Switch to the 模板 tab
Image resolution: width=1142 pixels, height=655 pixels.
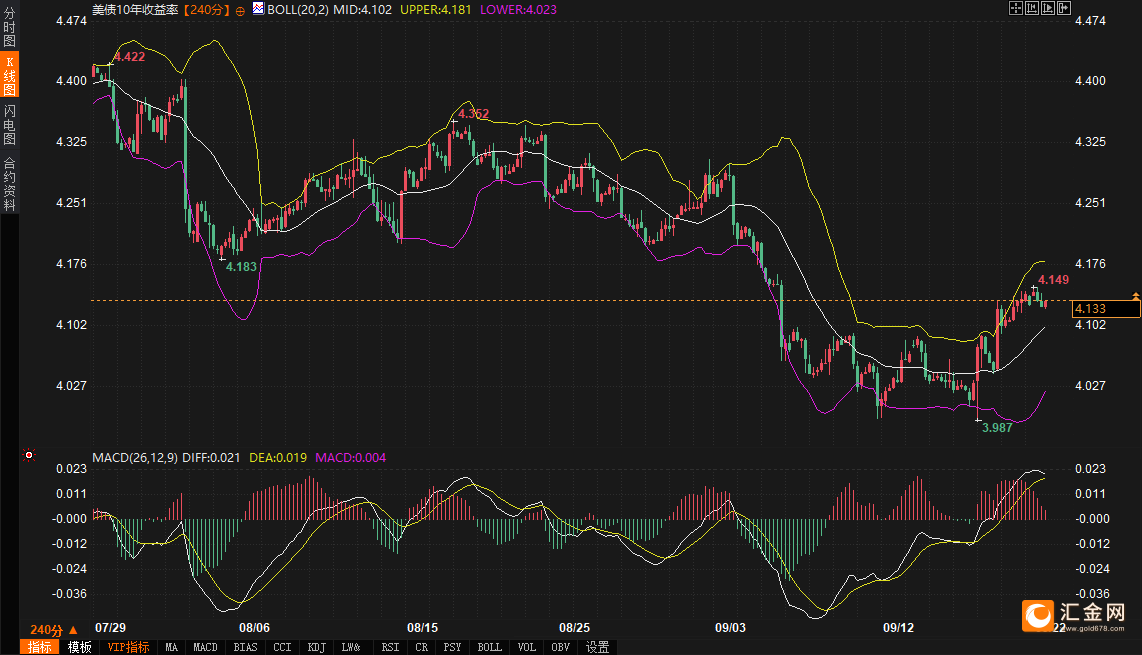[79, 647]
